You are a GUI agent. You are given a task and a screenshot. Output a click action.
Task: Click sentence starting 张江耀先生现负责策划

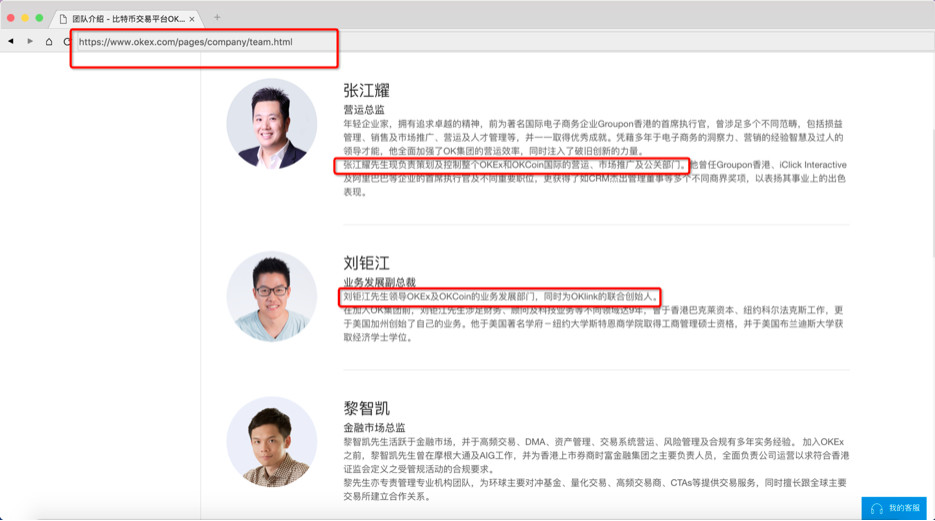[x=515, y=165]
